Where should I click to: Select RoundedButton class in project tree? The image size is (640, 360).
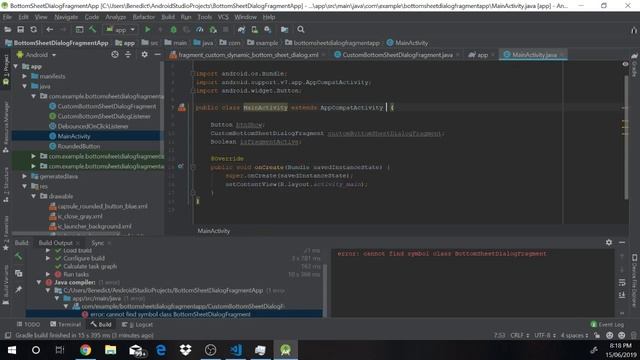click(78, 146)
